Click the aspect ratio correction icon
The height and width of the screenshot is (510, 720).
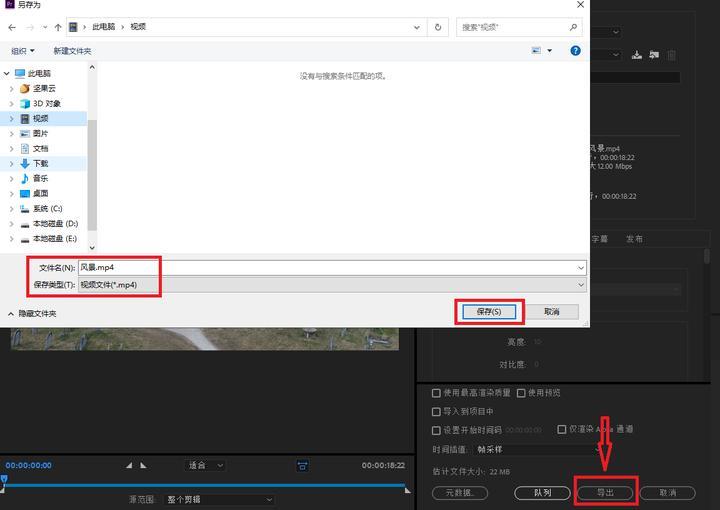(302, 466)
